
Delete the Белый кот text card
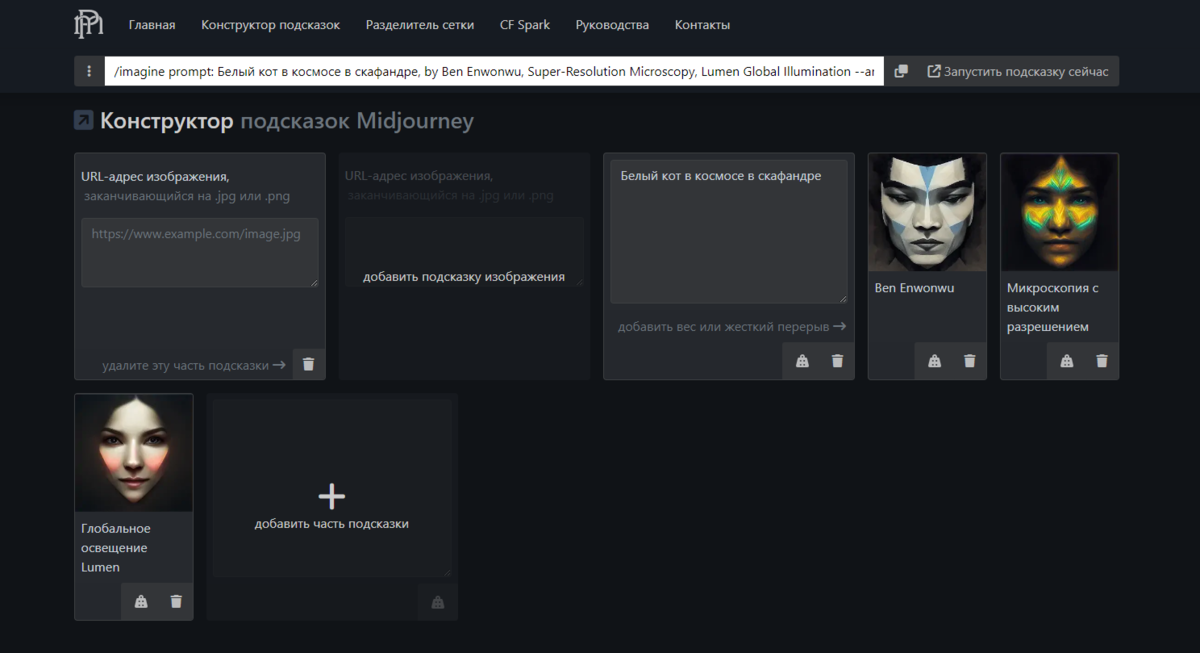(x=837, y=361)
